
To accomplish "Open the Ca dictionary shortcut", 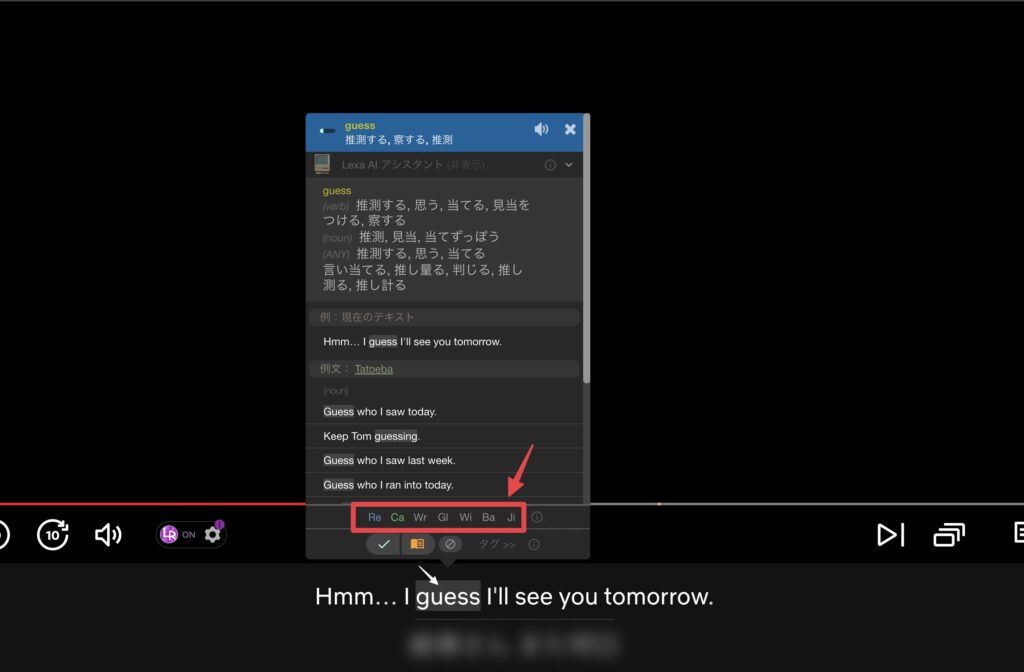I will pos(397,517).
